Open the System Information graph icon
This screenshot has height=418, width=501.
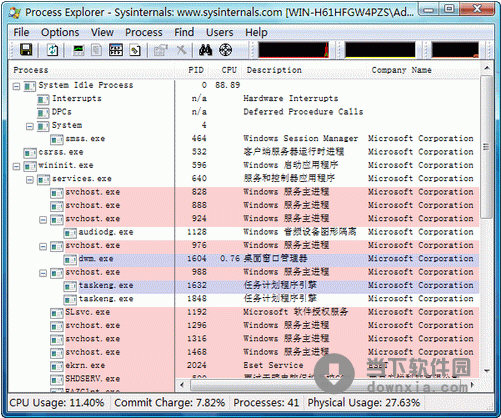coord(79,50)
